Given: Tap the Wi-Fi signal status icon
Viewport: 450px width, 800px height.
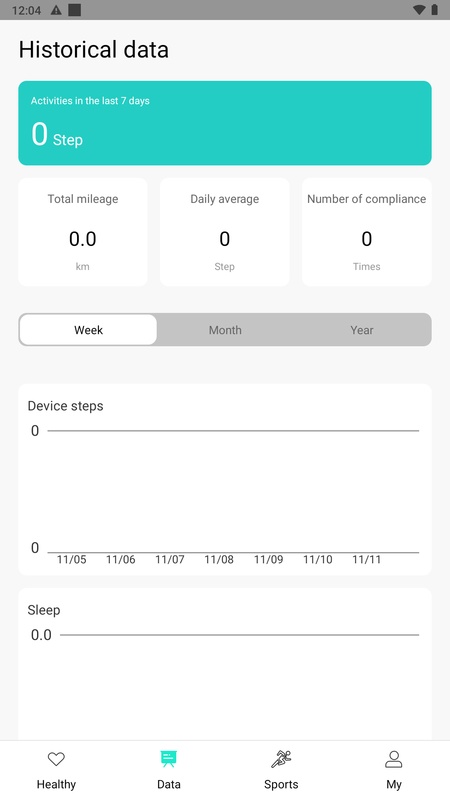Looking at the screenshot, I should pos(419,10).
